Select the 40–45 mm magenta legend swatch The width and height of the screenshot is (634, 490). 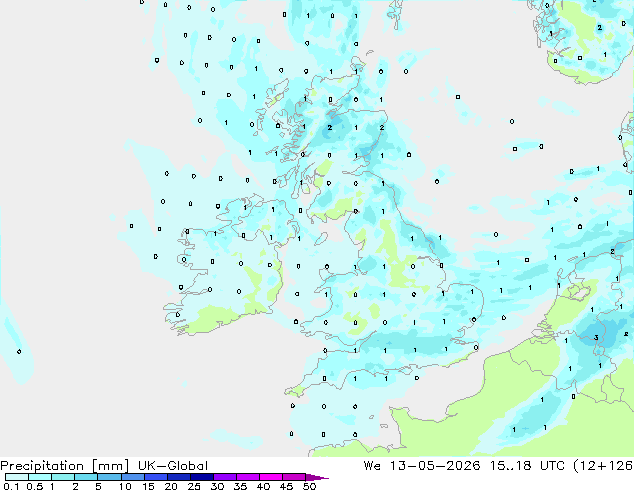pyautogui.click(x=271, y=477)
